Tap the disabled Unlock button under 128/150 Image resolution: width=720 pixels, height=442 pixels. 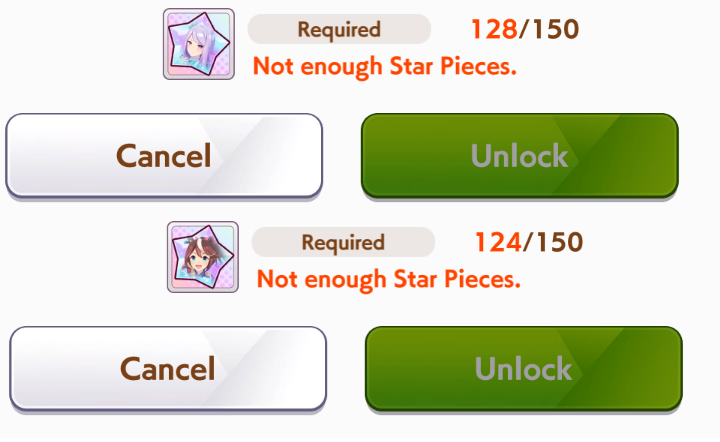[x=520, y=156]
